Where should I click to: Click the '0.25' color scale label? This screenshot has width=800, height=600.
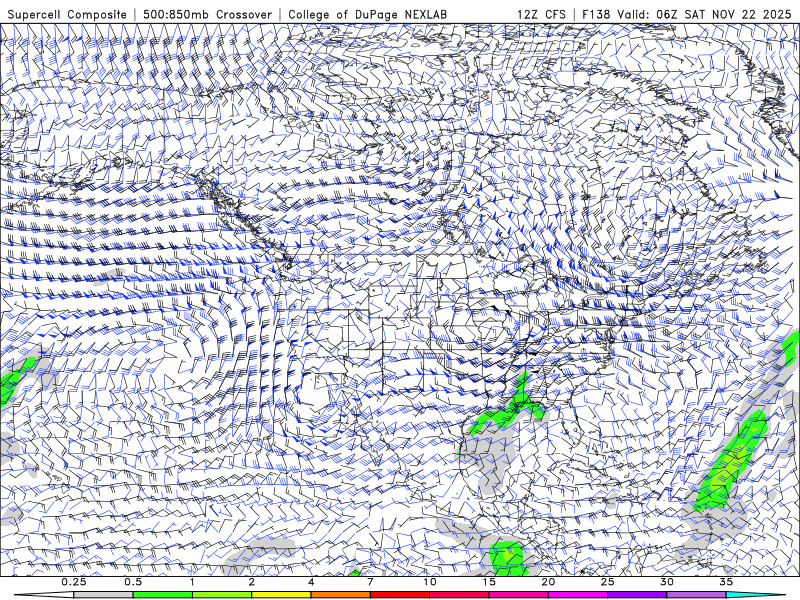click(73, 582)
